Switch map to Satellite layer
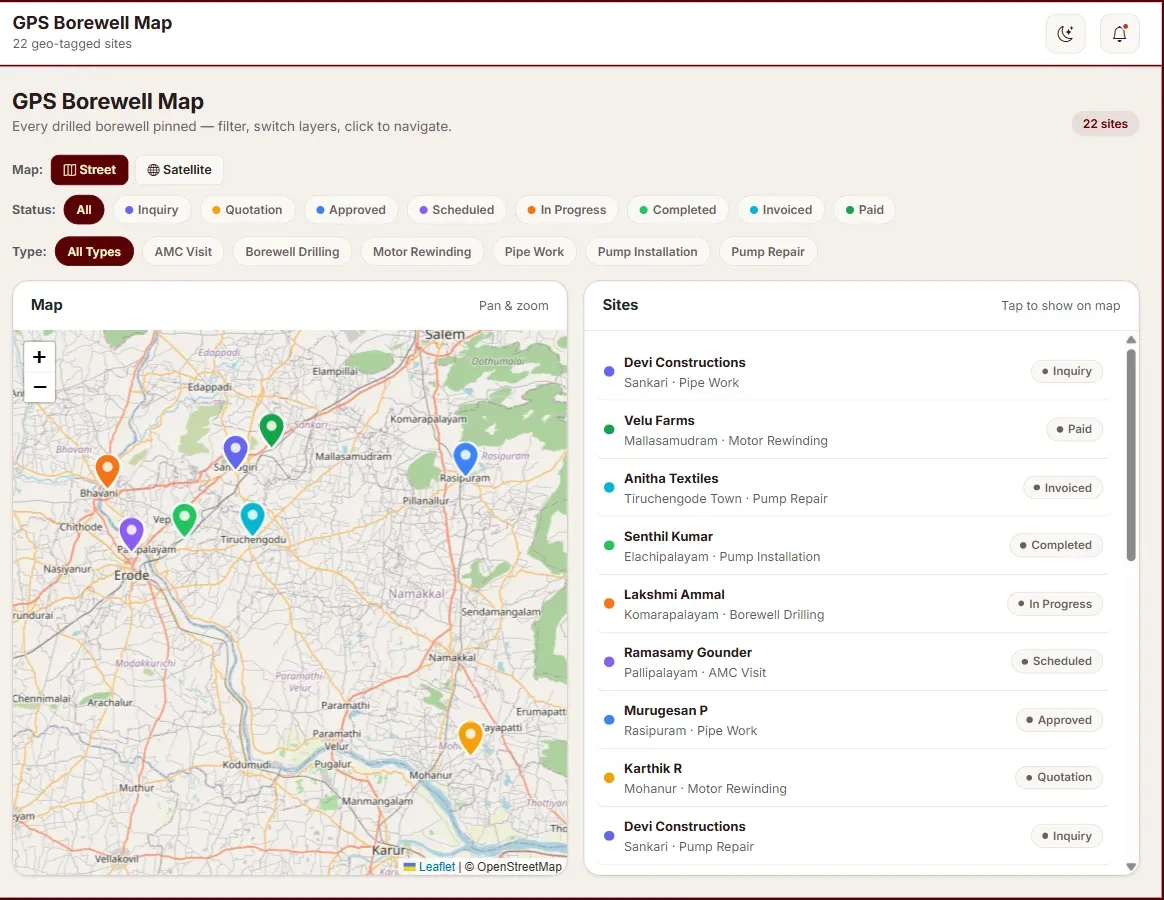Viewport: 1164px width, 900px height. click(179, 169)
